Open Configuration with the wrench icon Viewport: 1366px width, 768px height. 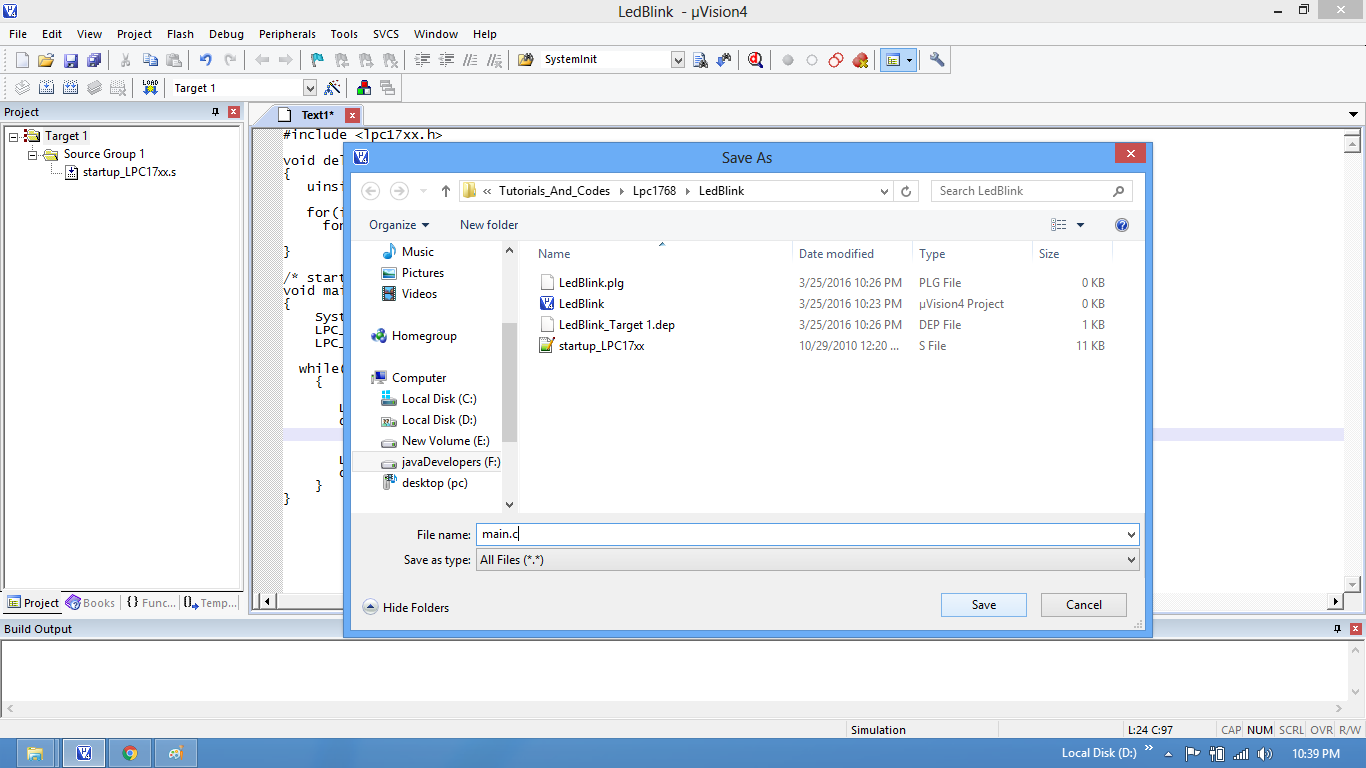point(937,60)
